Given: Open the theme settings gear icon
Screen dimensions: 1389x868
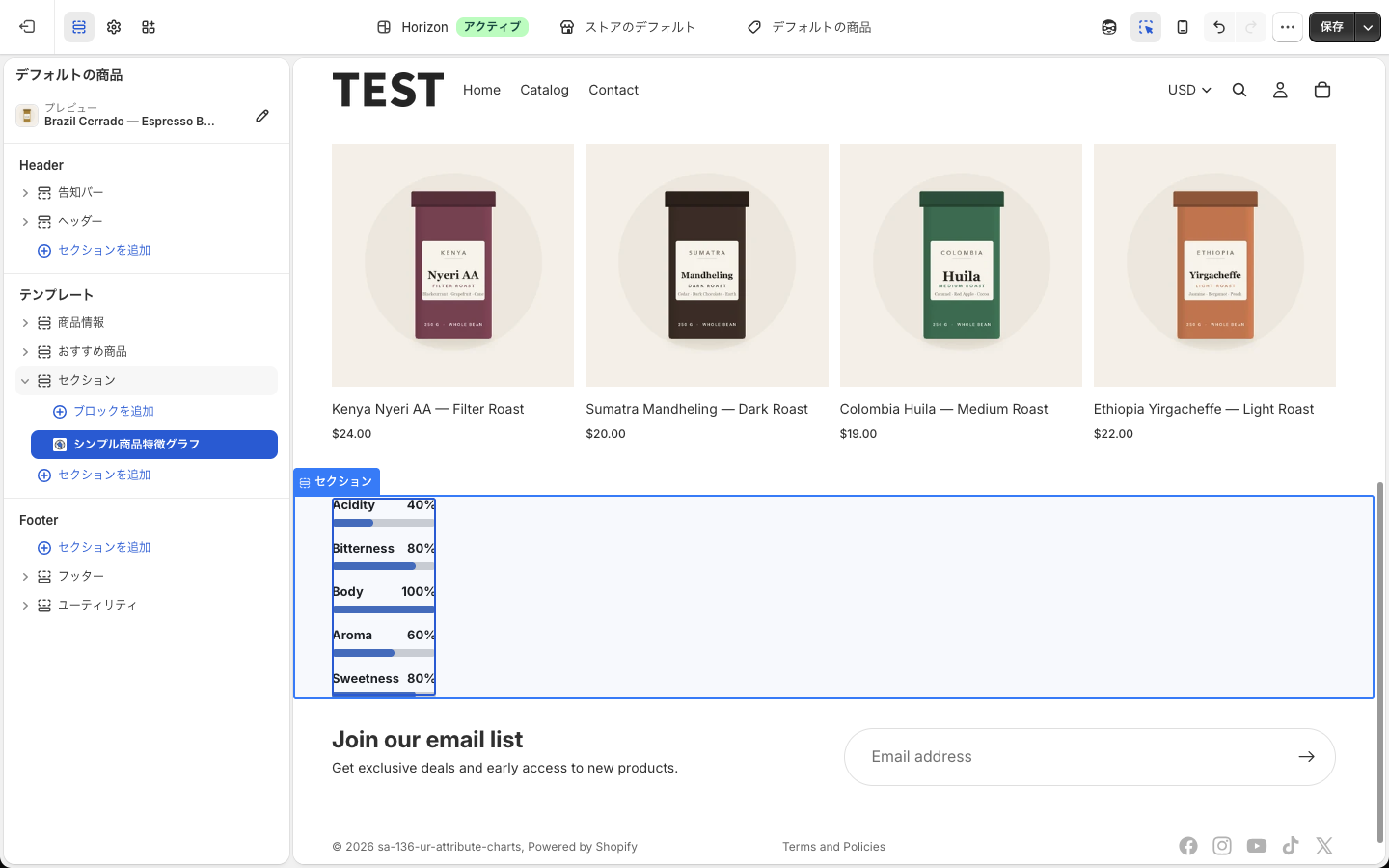Looking at the screenshot, I should tap(114, 27).
